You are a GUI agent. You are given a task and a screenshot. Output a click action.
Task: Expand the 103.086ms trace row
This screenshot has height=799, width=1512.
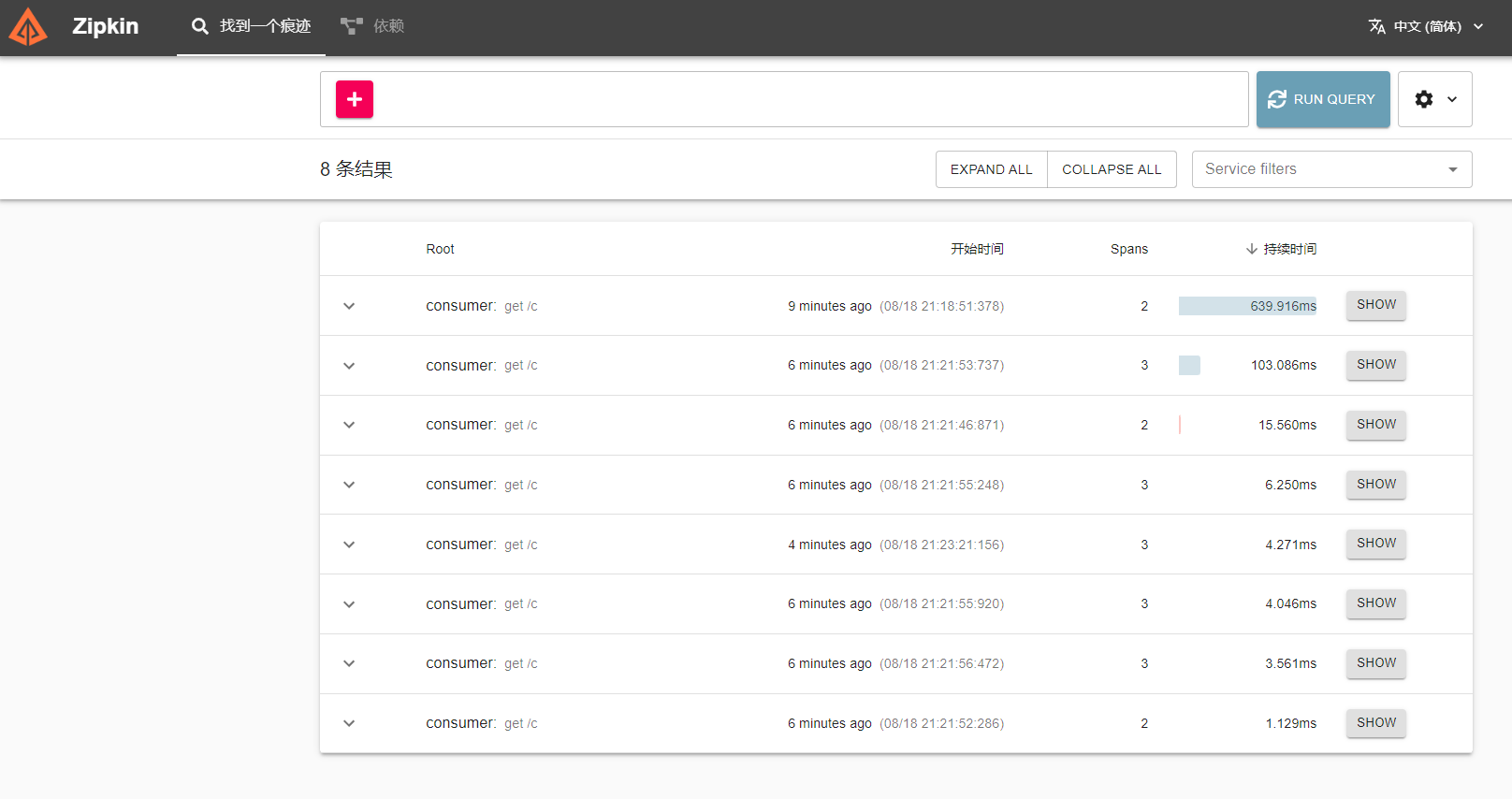(349, 366)
